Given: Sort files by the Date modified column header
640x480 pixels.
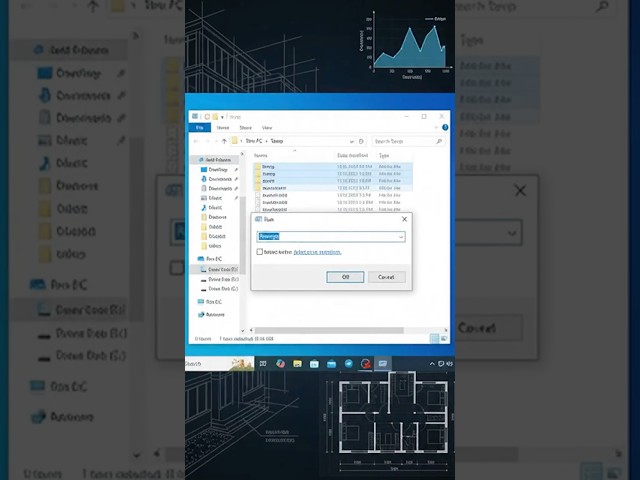Looking at the screenshot, I should tap(353, 156).
